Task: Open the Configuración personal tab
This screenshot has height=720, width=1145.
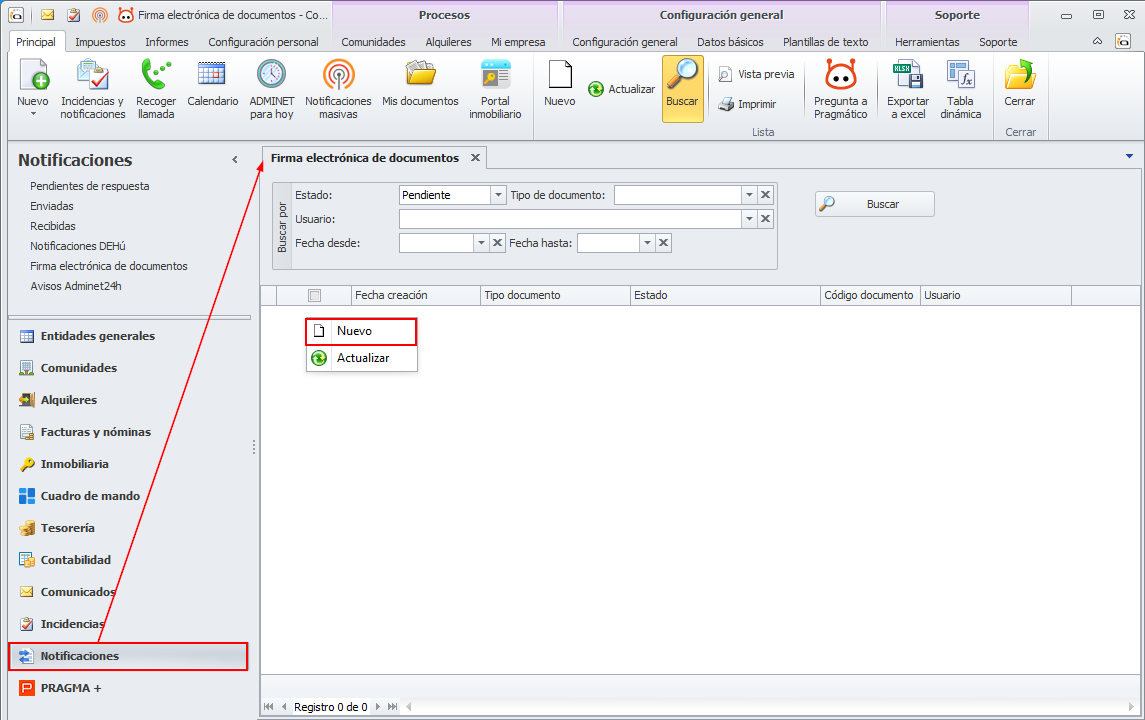Action: coord(264,42)
